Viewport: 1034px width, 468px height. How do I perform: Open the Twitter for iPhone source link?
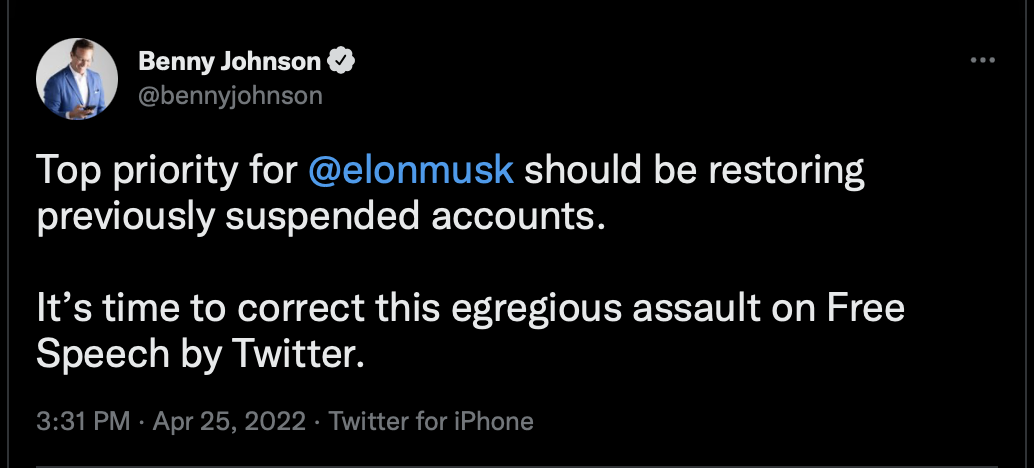431,421
